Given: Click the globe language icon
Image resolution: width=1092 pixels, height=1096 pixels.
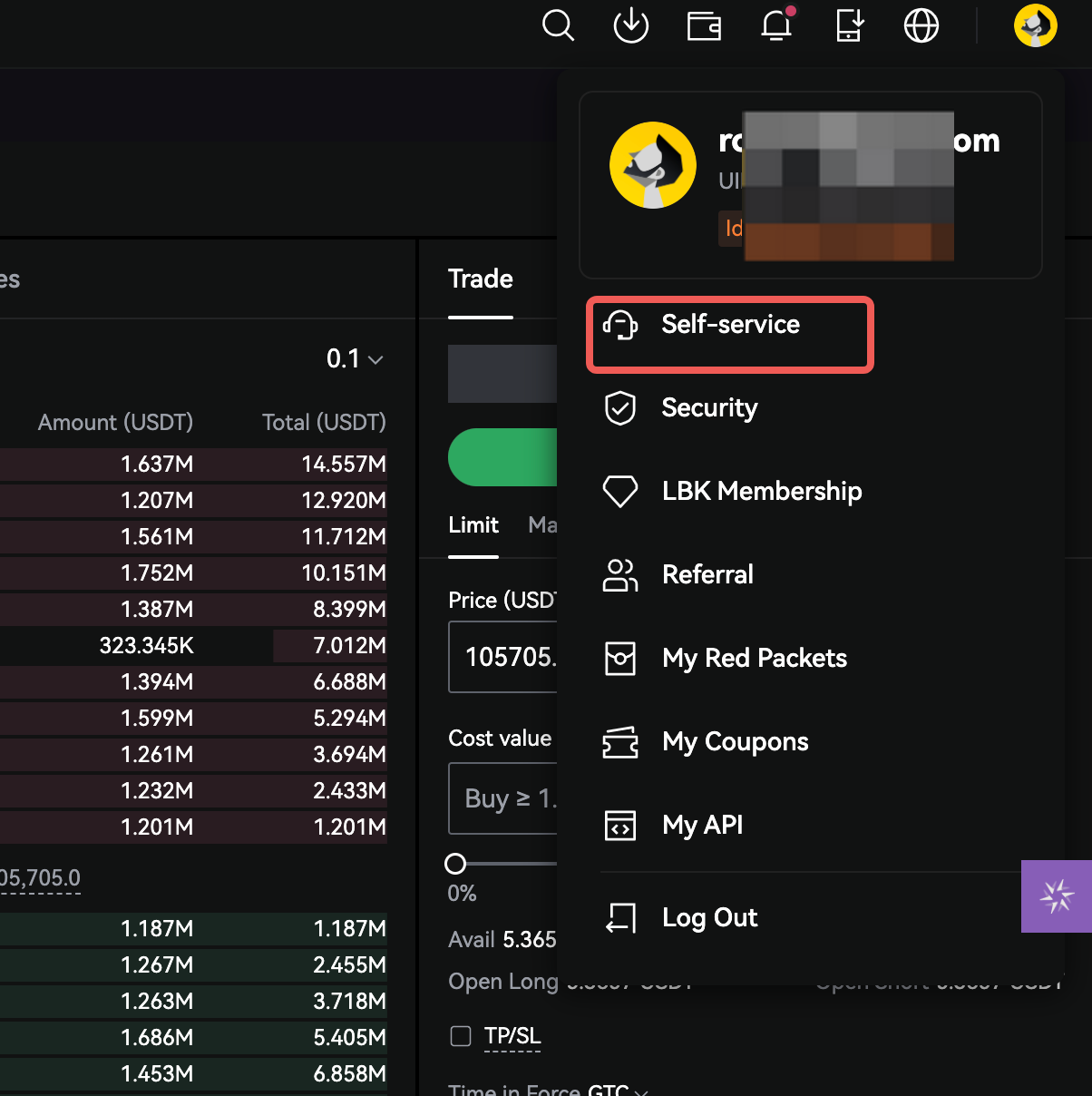Looking at the screenshot, I should [x=921, y=25].
